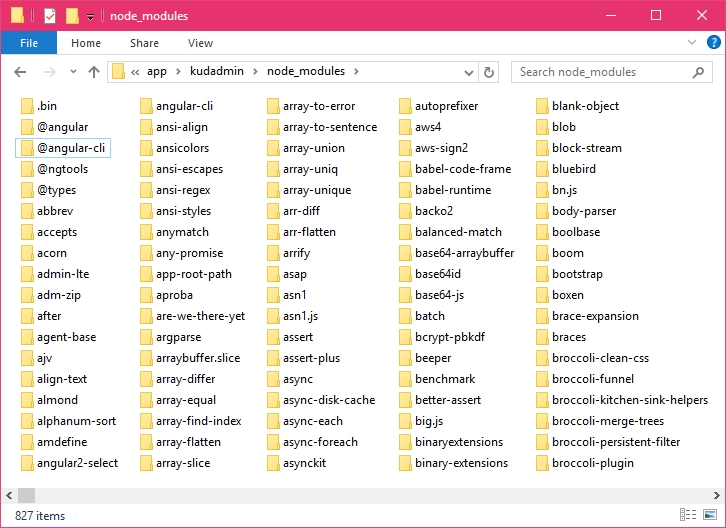The width and height of the screenshot is (726, 528).
Task: Switch to the View ribbon tab
Action: tap(200, 43)
